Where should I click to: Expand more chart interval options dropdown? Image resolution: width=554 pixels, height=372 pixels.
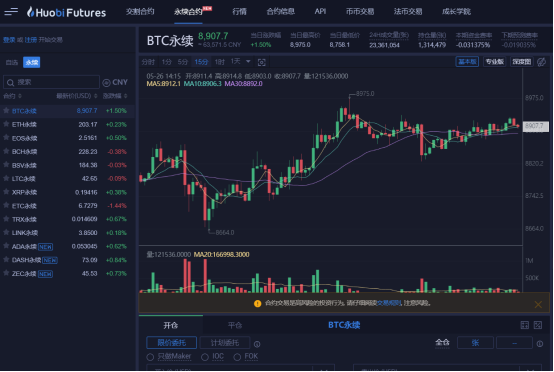tap(248, 62)
